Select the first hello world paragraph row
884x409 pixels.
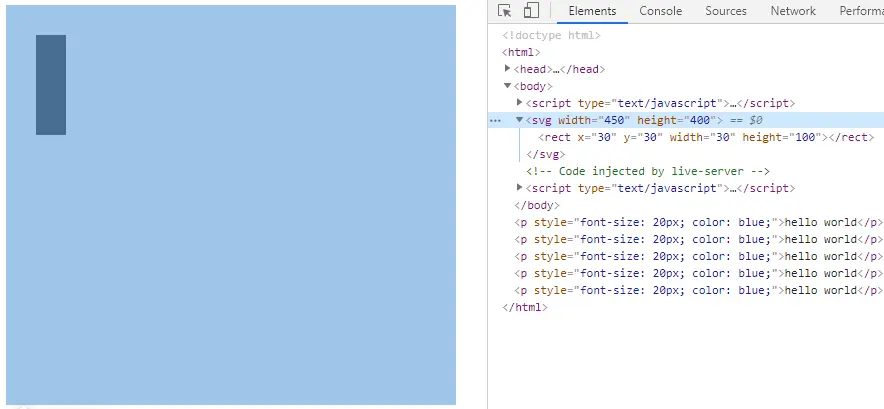click(698, 222)
